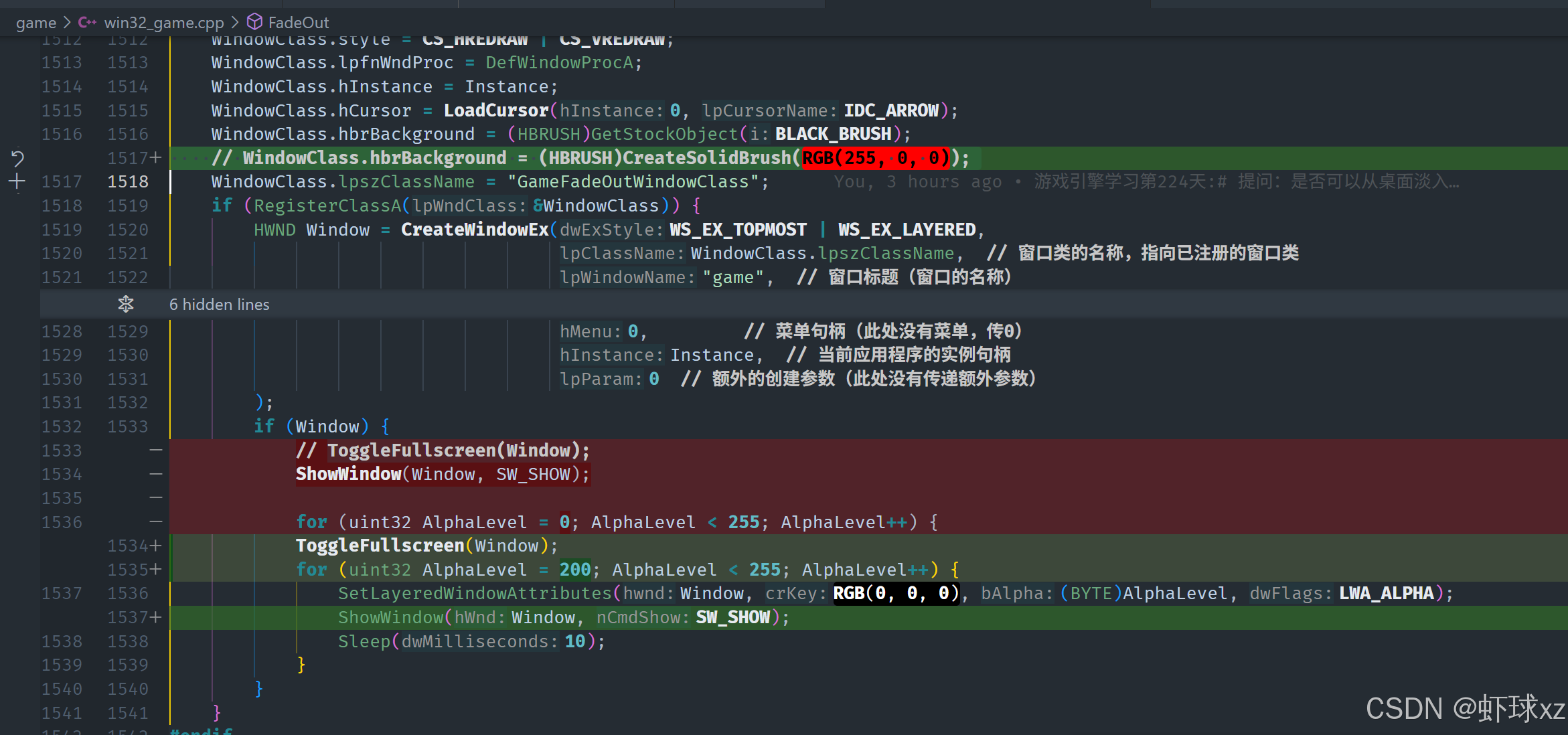Click the inline git blame annotation text
Image resolution: width=1568 pixels, height=735 pixels.
[x=1145, y=181]
